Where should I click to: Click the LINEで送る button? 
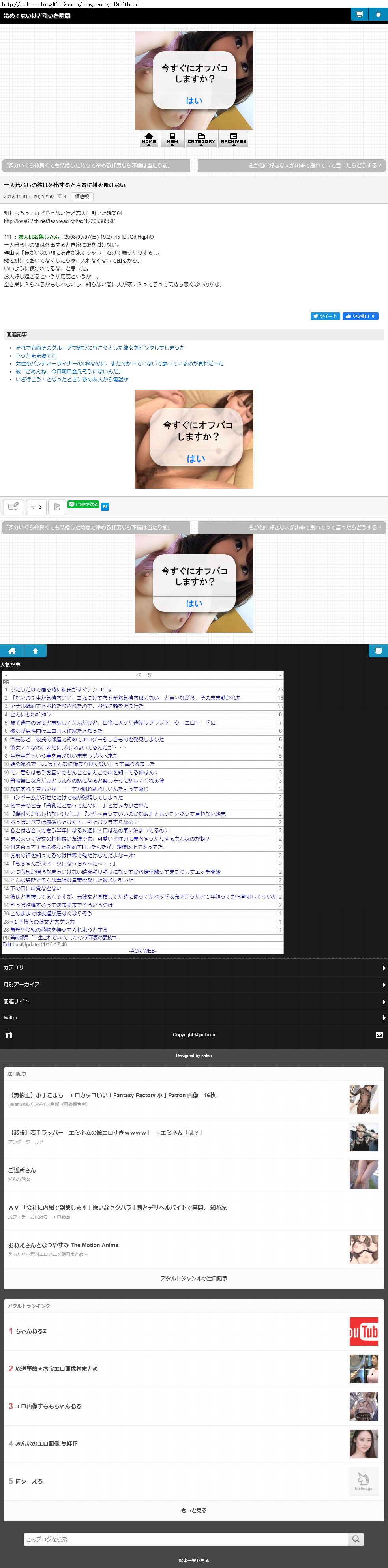coord(83,505)
